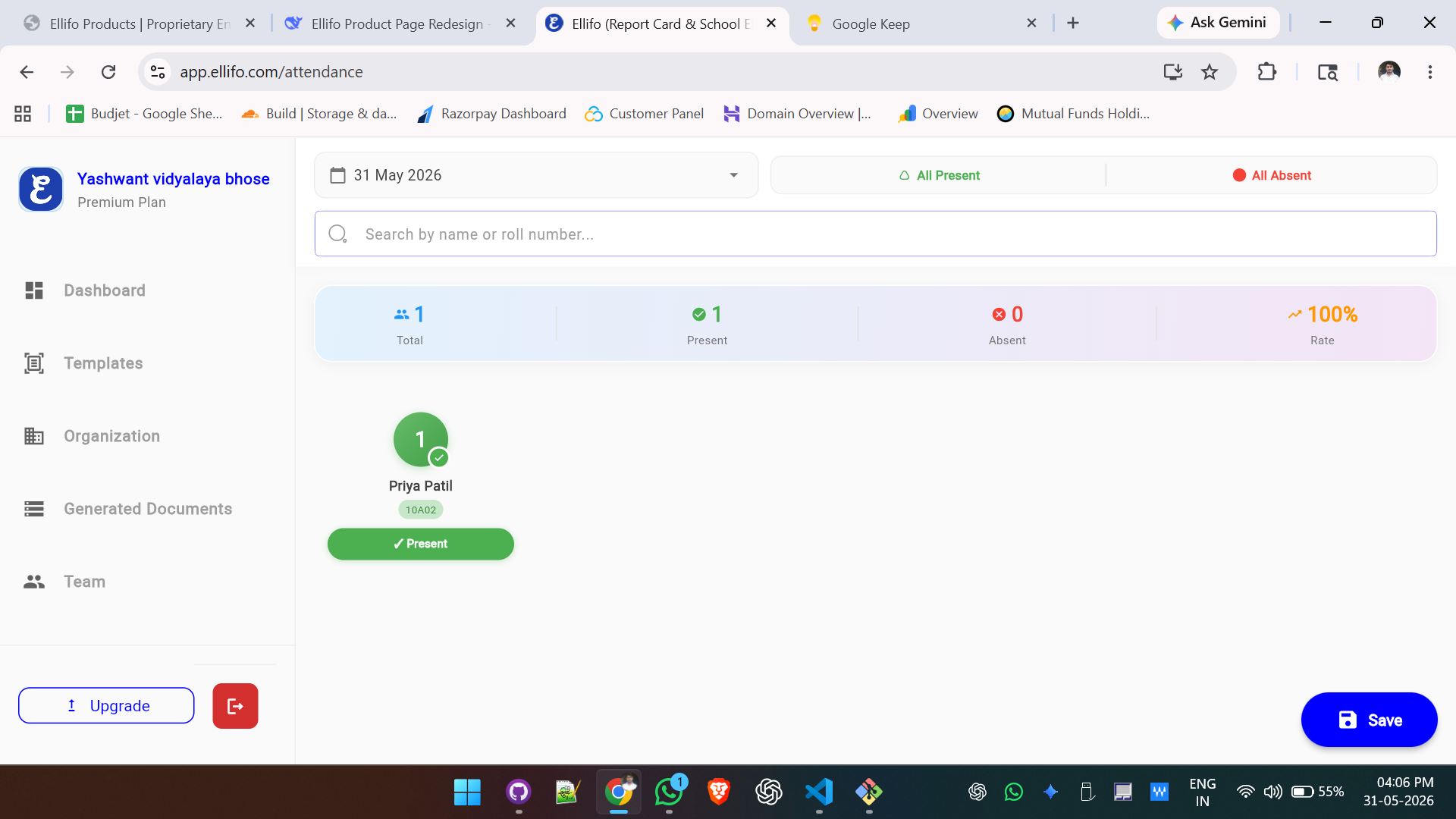The width and height of the screenshot is (1456, 819).
Task: Open Build | Storage bookmark
Action: pyautogui.click(x=319, y=114)
